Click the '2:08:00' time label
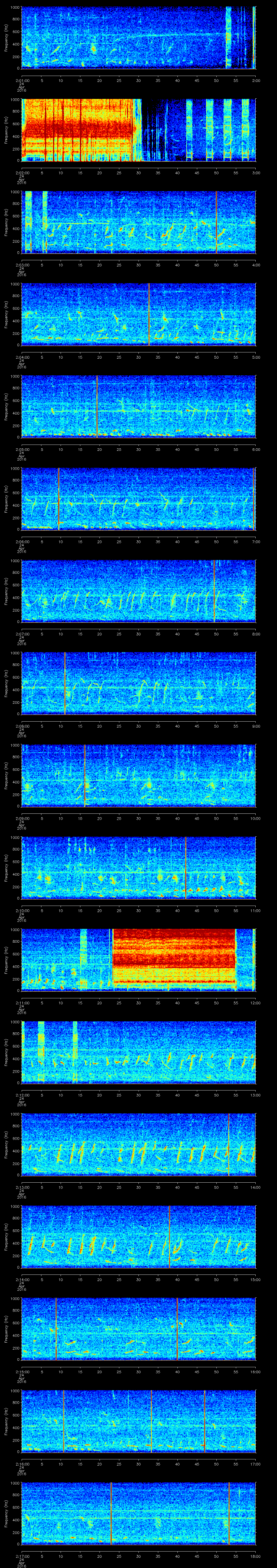Screen dimensions: 277x1568 tap(22, 726)
